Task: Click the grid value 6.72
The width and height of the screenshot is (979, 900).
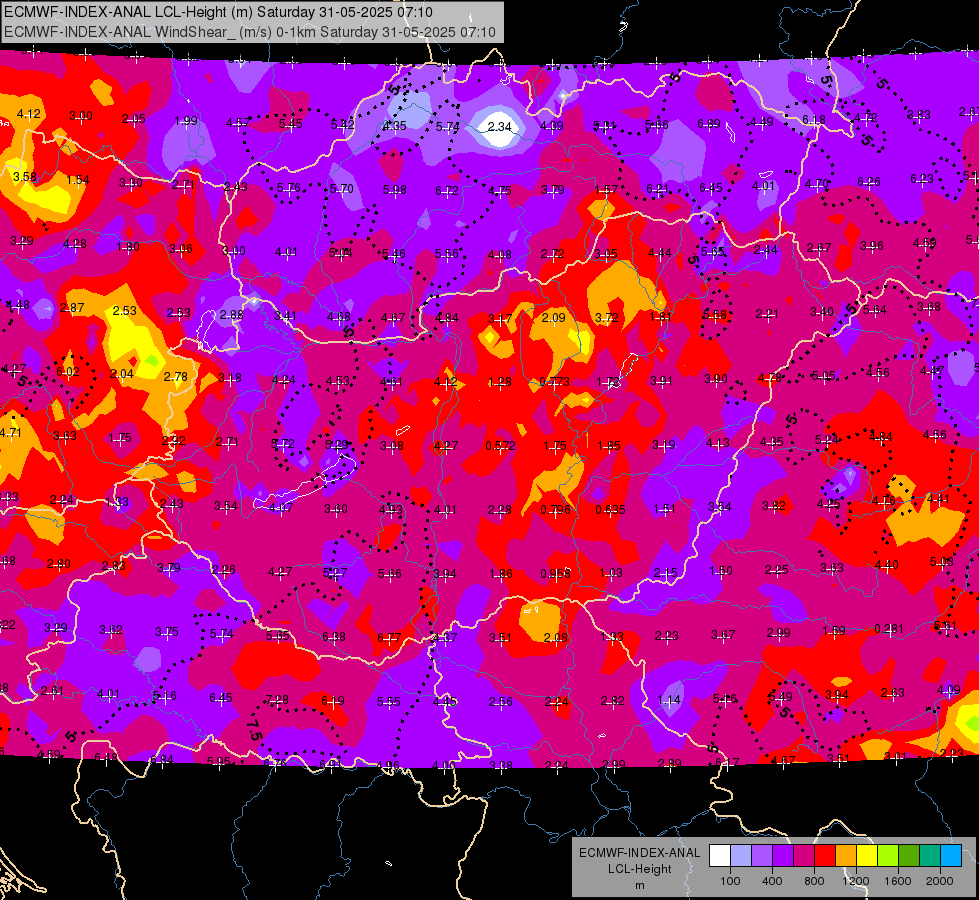Action: [x=447, y=190]
